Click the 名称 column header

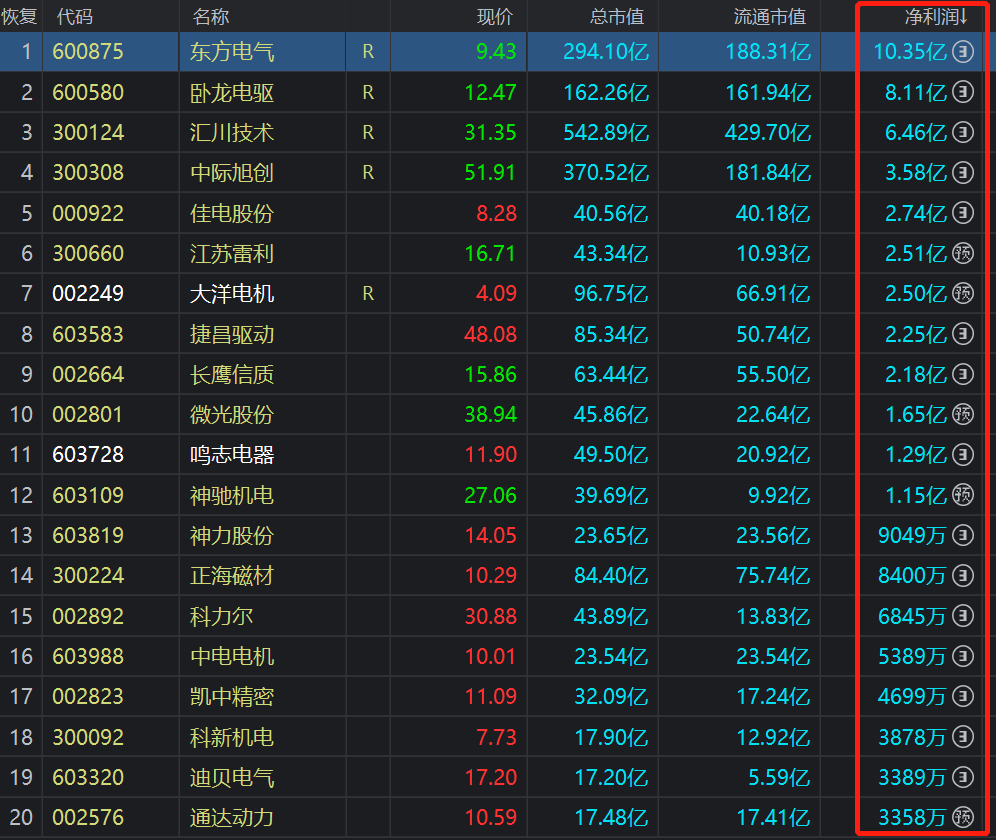pyautogui.click(x=210, y=17)
